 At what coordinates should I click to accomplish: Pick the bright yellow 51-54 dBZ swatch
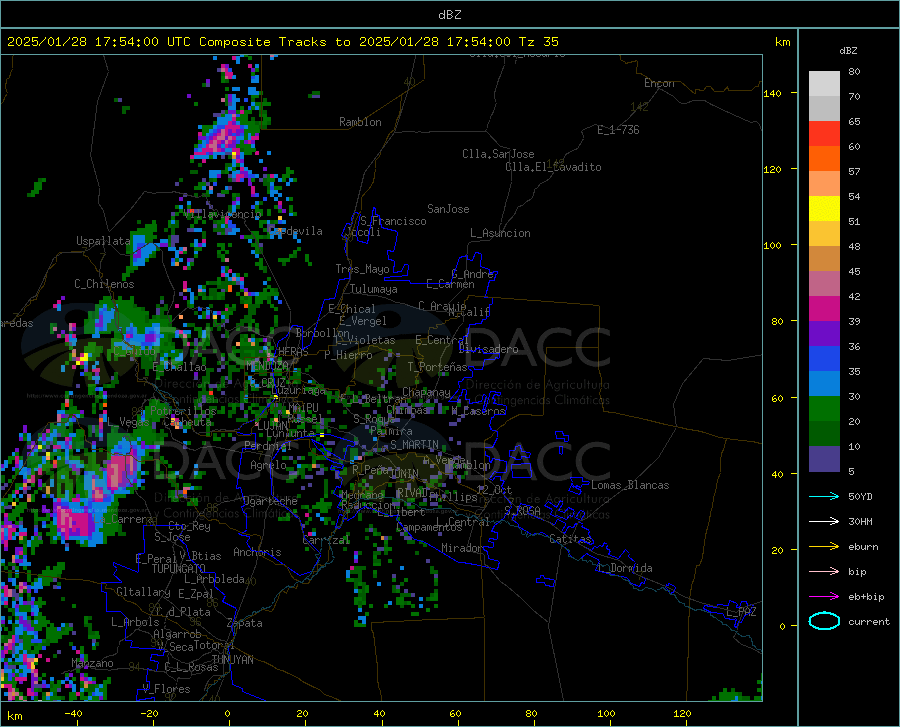[x=824, y=209]
